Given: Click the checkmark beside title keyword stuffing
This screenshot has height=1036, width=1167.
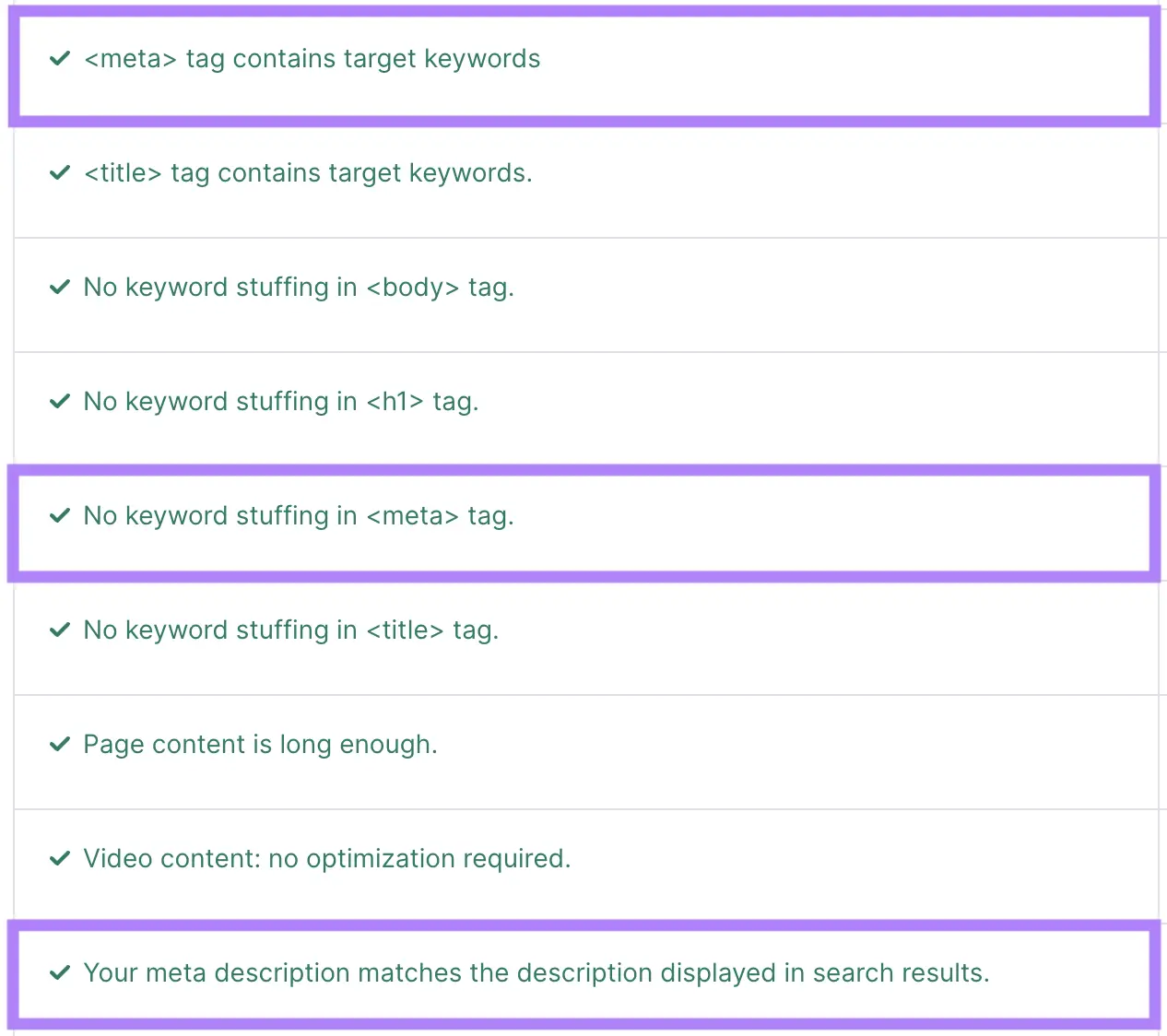Looking at the screenshot, I should [59, 630].
